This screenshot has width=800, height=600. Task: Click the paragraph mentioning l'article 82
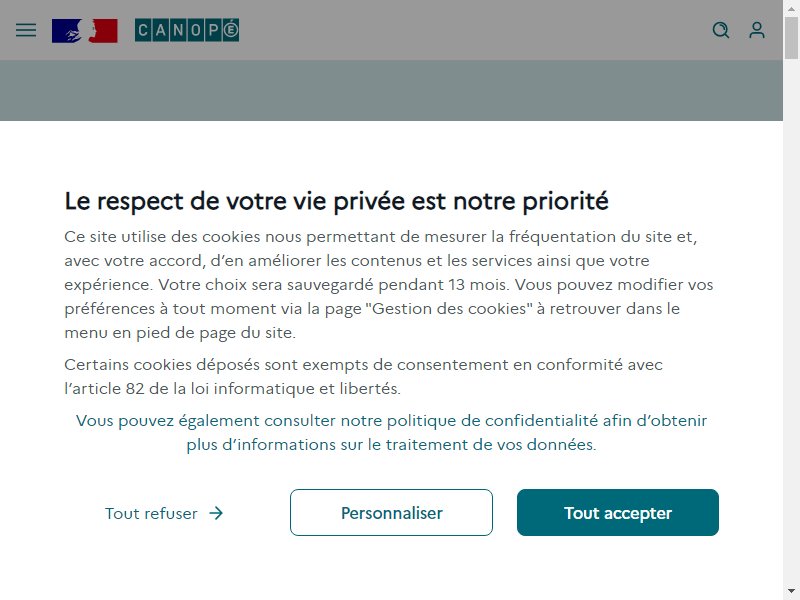click(x=363, y=377)
